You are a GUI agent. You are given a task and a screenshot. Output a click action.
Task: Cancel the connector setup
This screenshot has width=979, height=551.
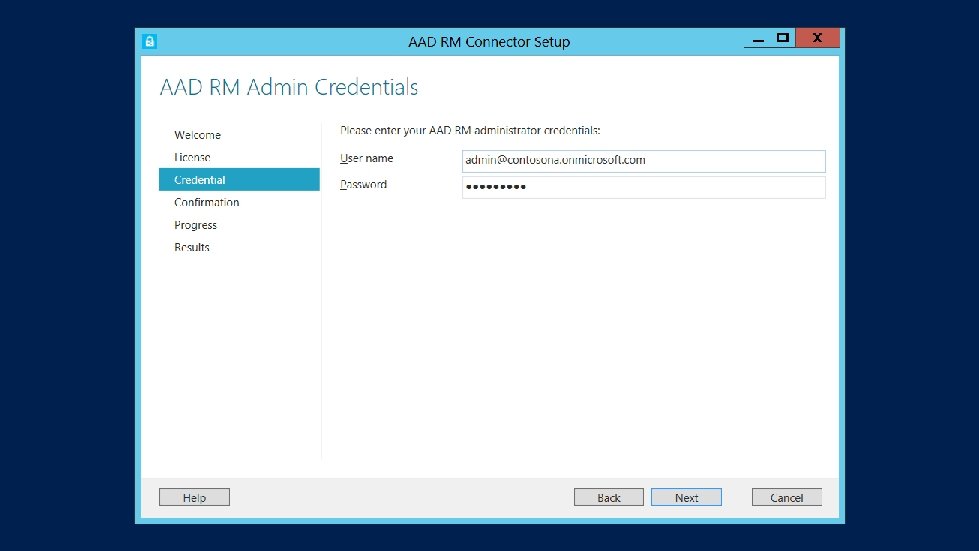click(787, 497)
